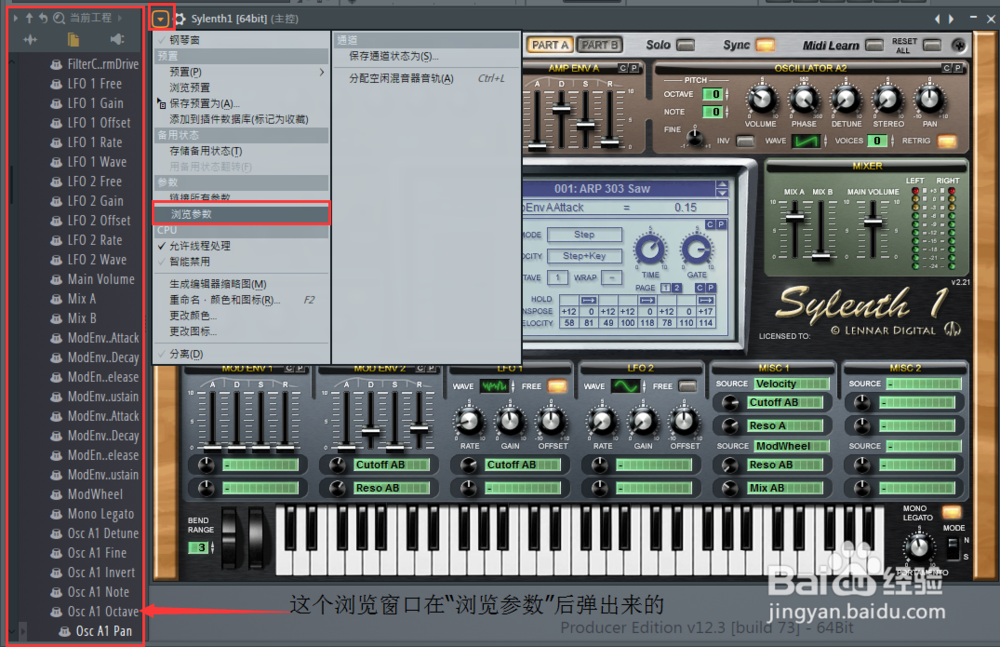Change LFO 2 WAVE shape
The width and height of the screenshot is (1000, 647).
click(x=626, y=386)
